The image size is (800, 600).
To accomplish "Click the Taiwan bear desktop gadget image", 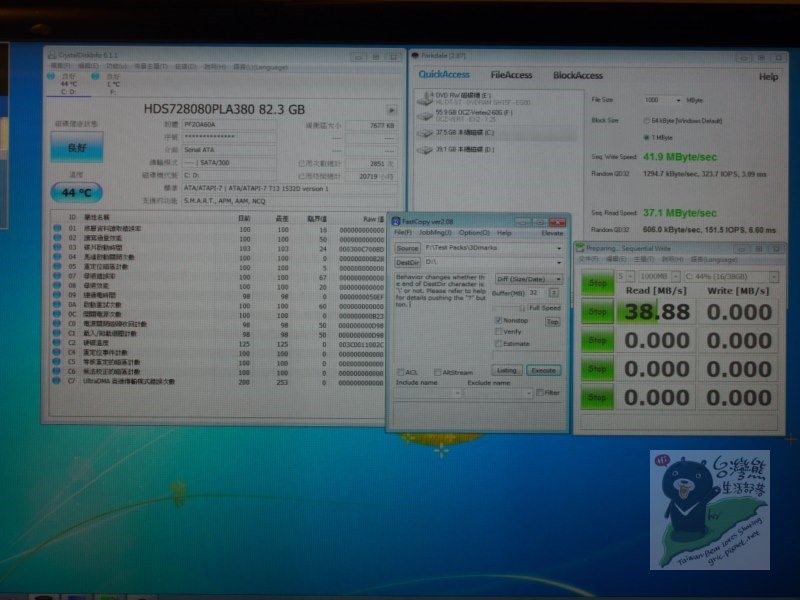I will pyautogui.click(x=710, y=510).
